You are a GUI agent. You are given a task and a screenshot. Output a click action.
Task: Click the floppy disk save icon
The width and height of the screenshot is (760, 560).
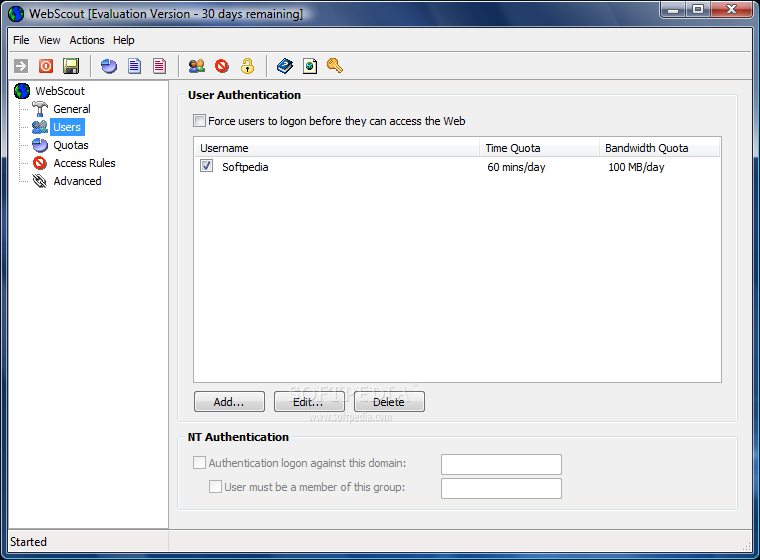(x=71, y=66)
